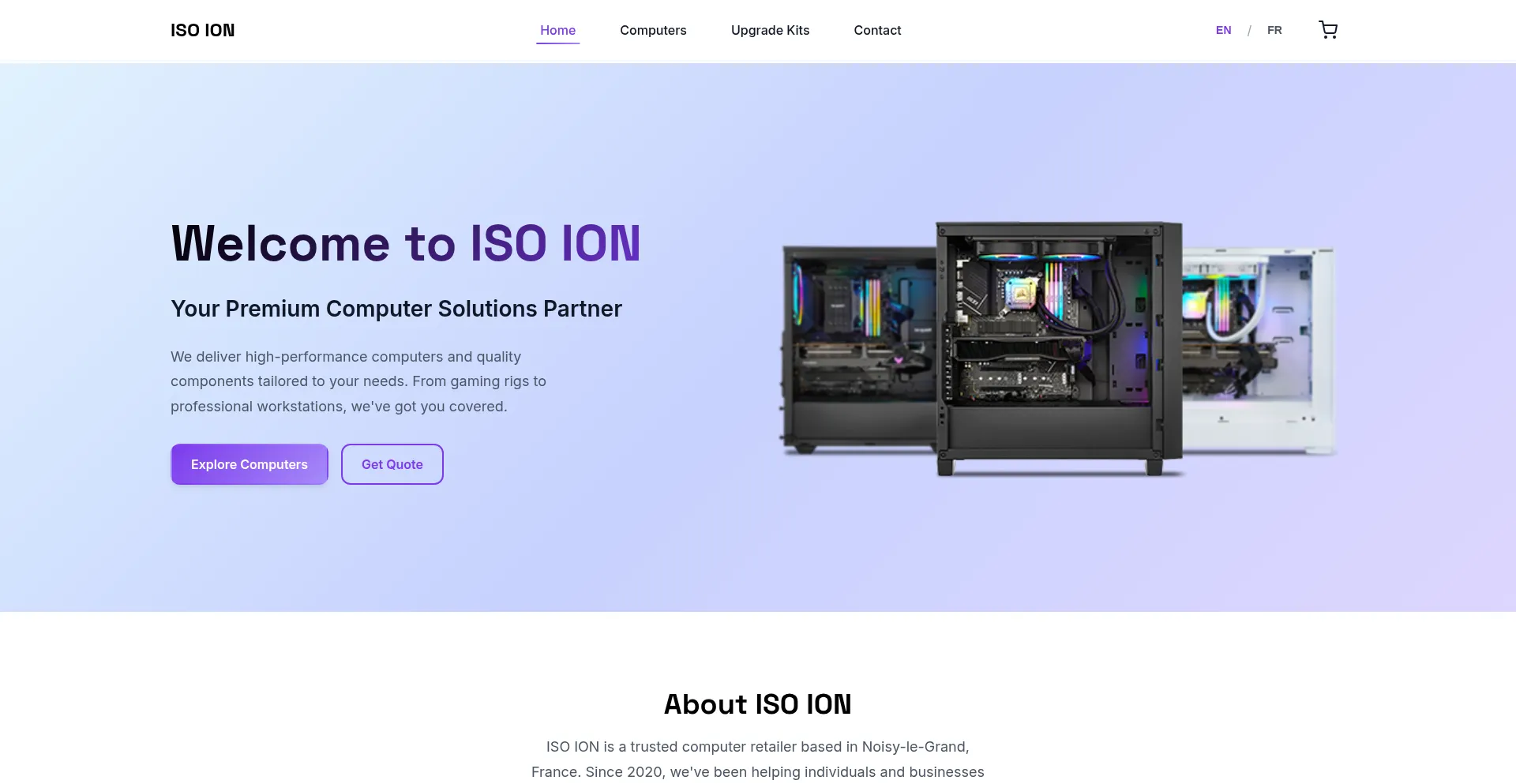
Task: Click the Get Quote button
Action: [x=392, y=464]
